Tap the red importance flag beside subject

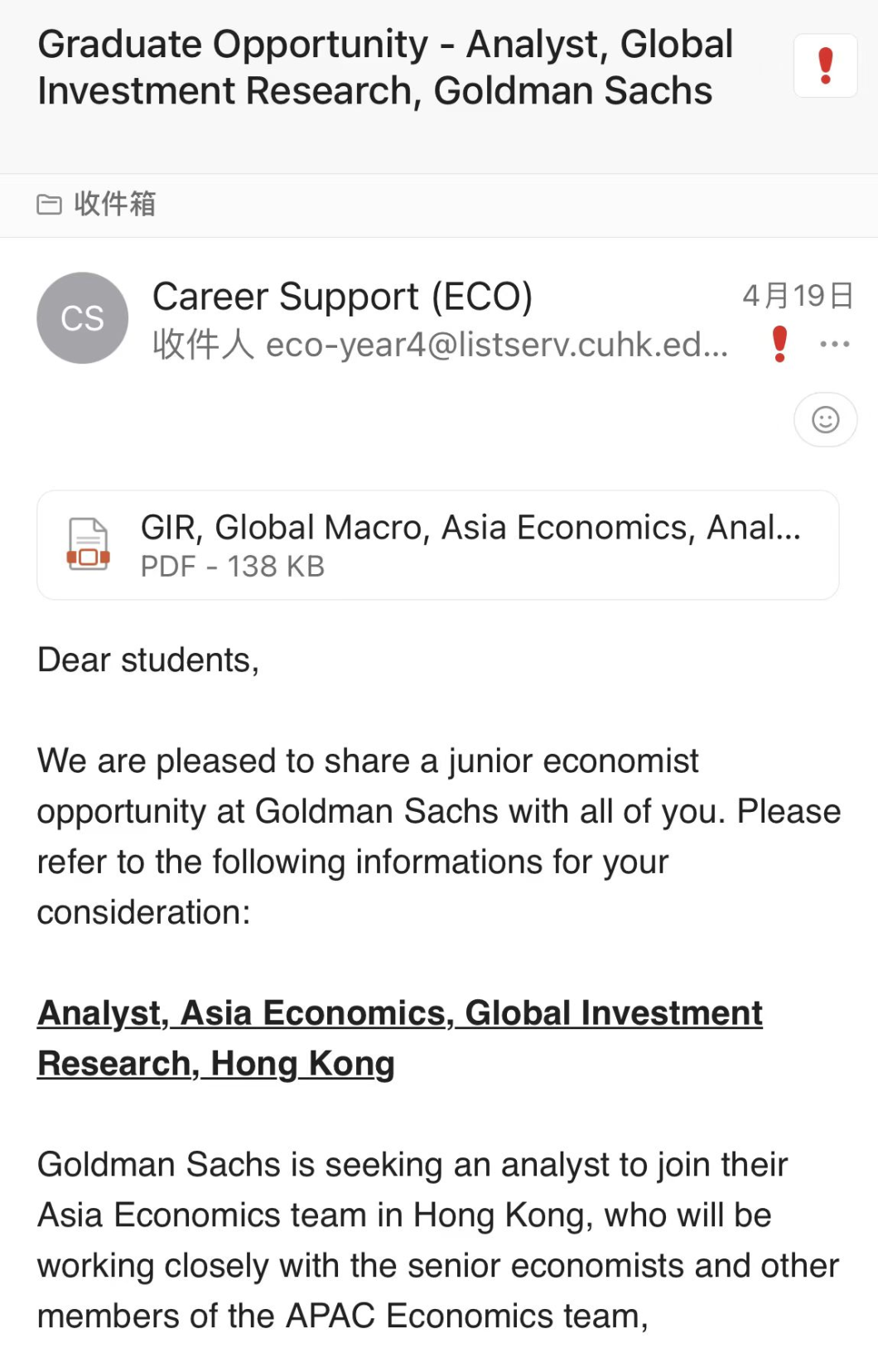coord(825,66)
